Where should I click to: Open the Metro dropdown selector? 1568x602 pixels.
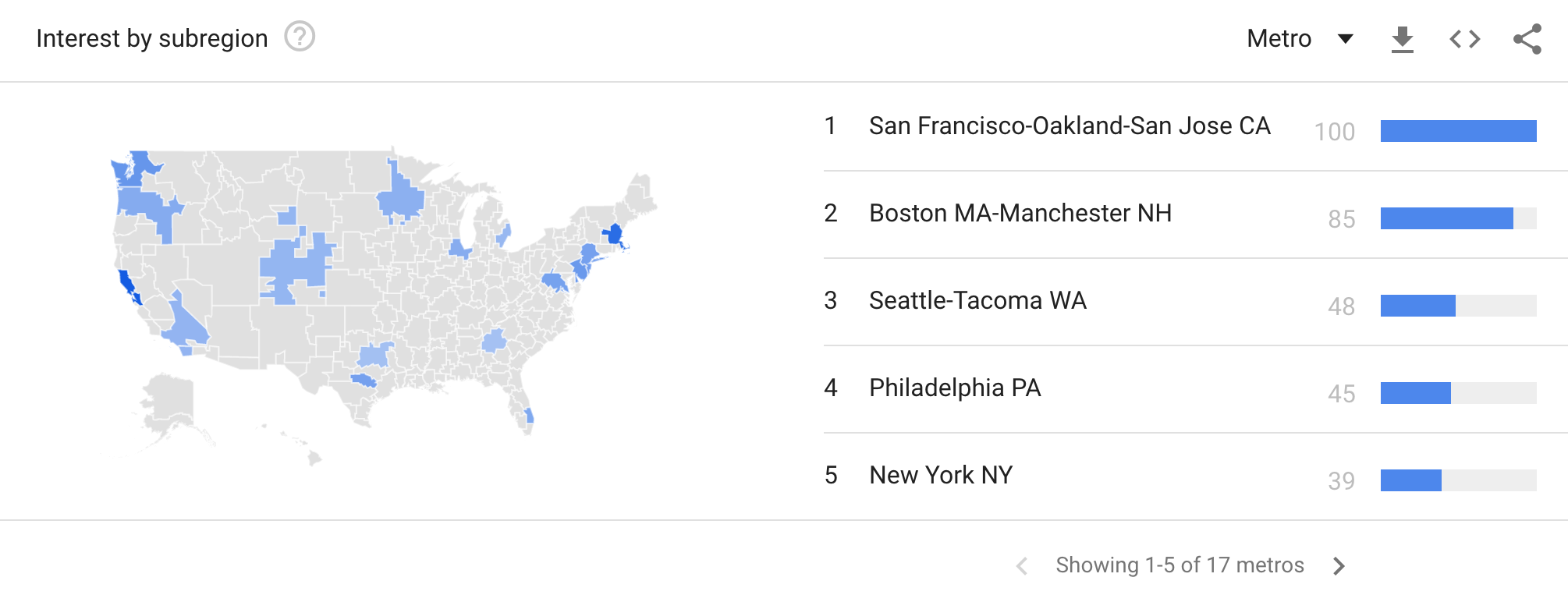point(1279,38)
